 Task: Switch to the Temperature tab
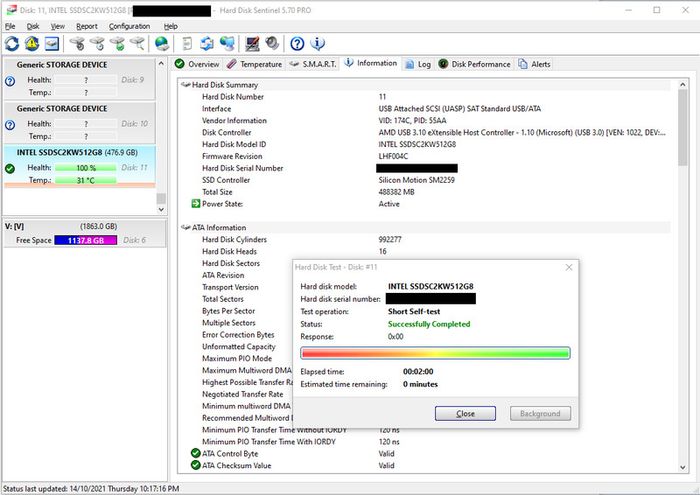tap(254, 64)
